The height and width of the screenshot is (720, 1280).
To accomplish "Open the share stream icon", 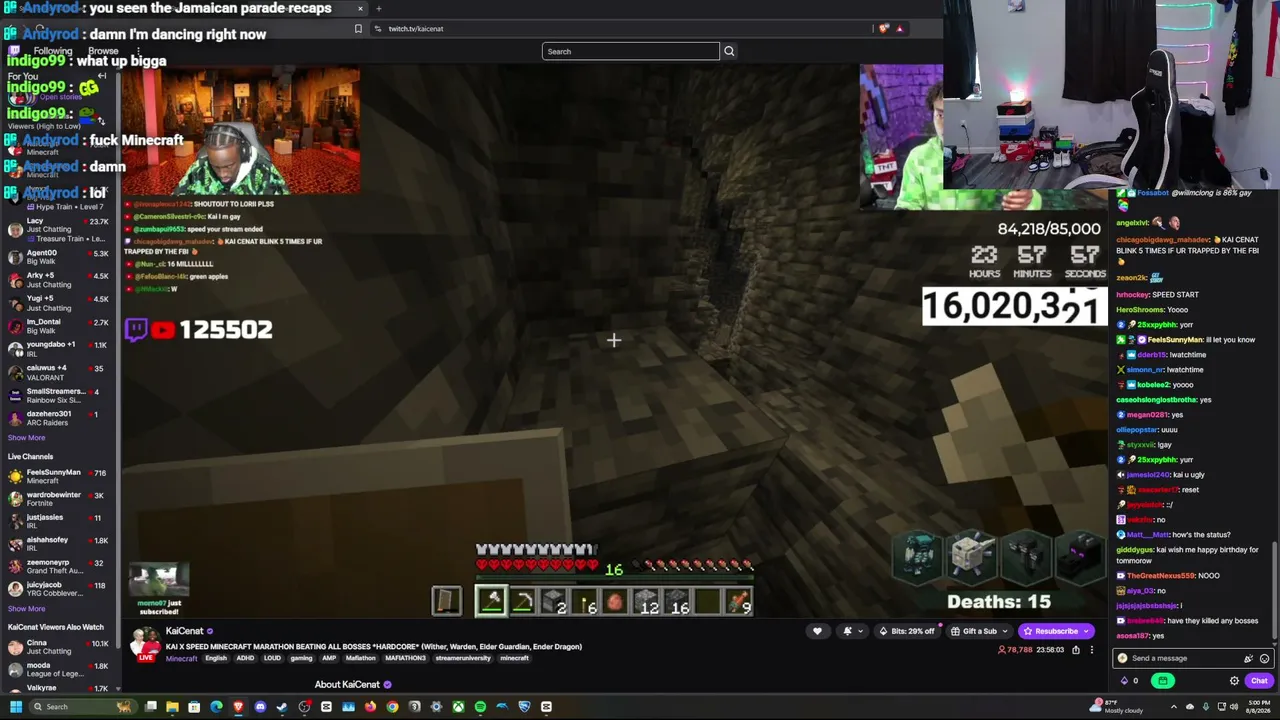I will click(1076, 650).
